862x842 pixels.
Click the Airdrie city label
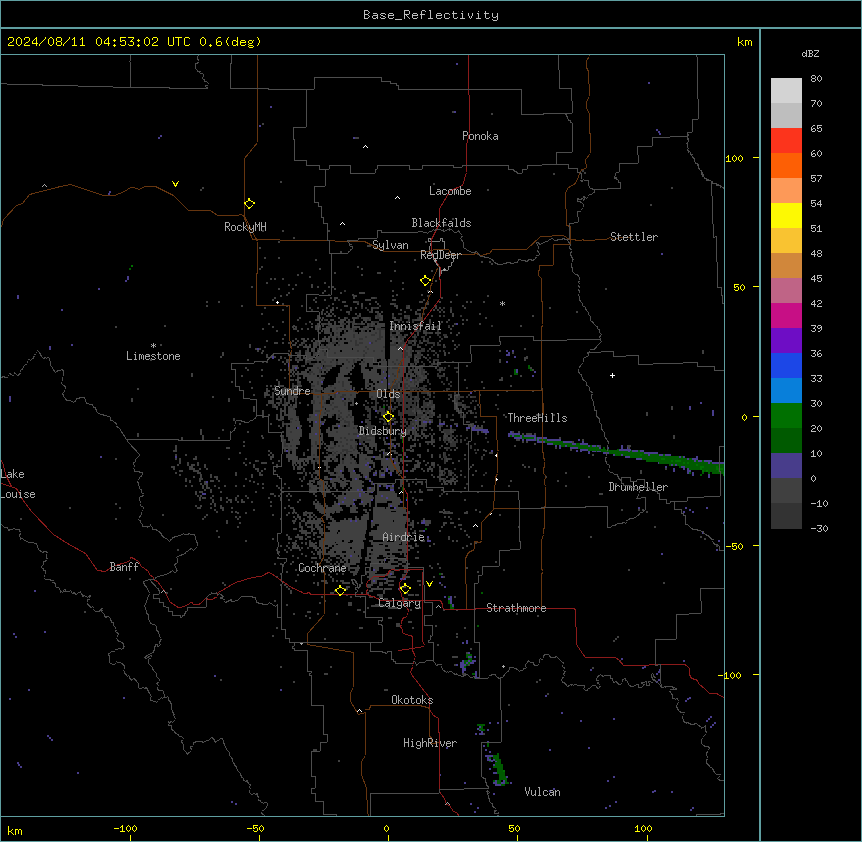[x=403, y=537]
